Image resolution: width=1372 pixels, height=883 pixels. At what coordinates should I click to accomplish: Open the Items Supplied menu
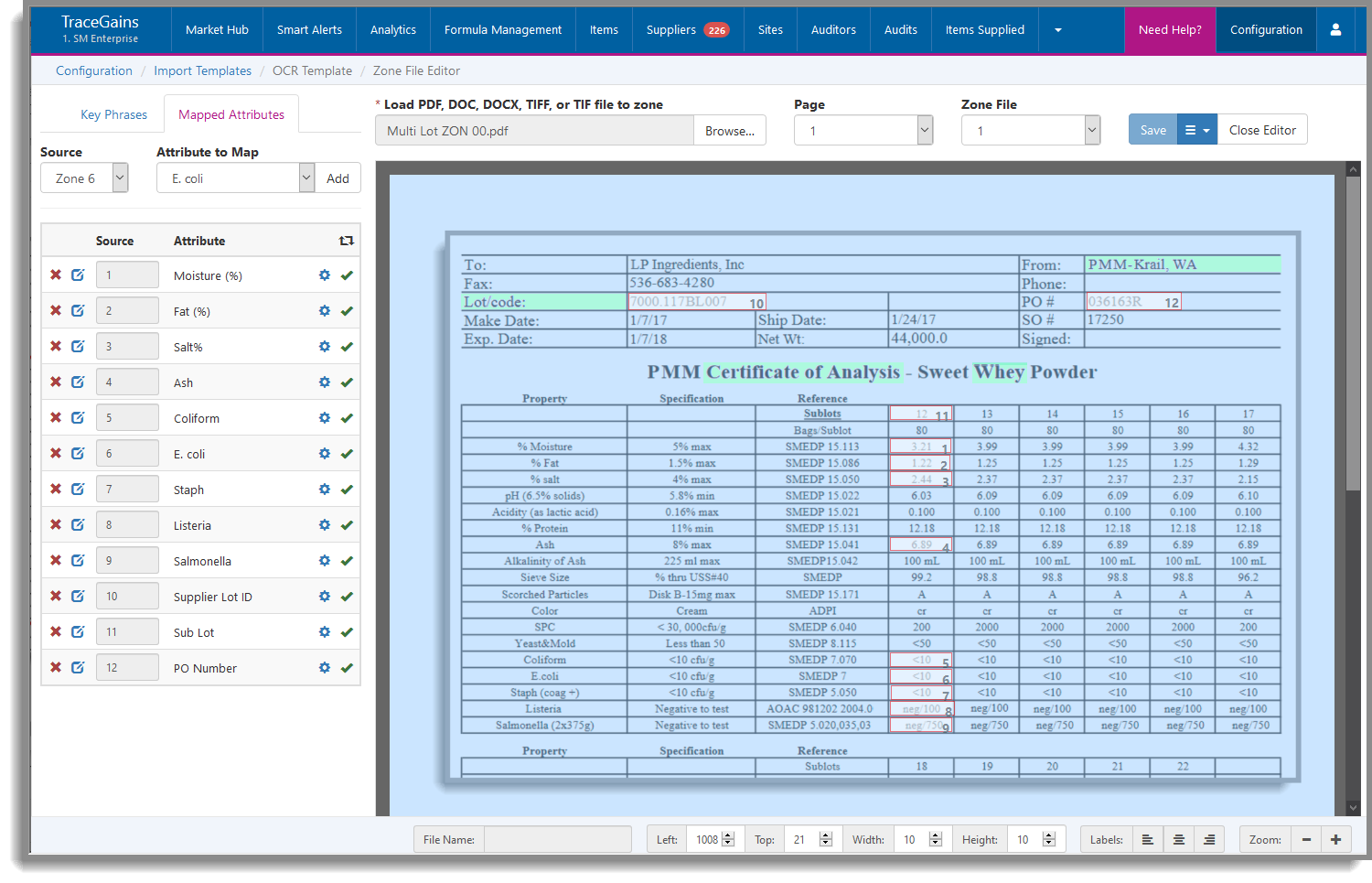click(985, 30)
